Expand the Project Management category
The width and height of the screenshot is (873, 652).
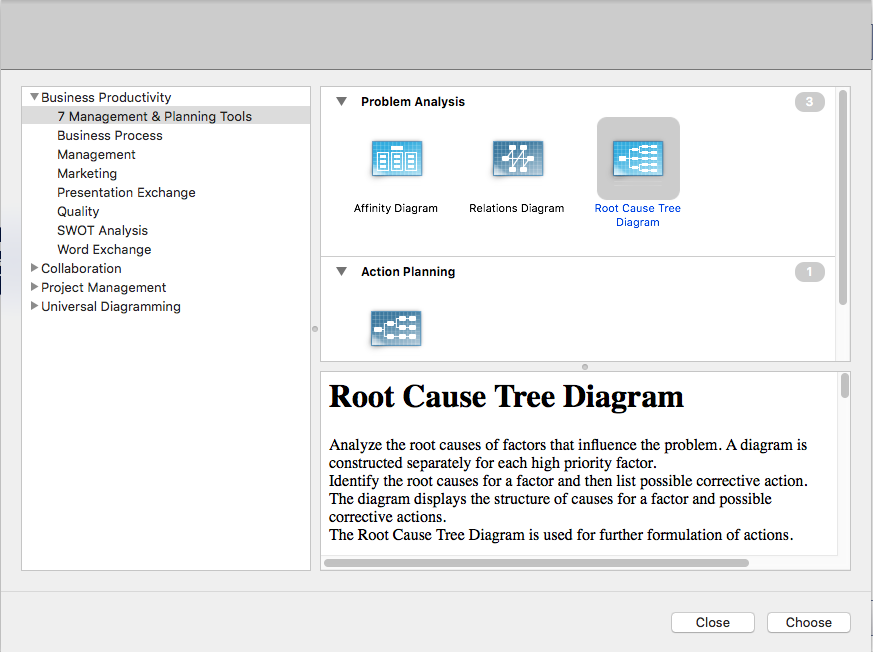(x=34, y=287)
